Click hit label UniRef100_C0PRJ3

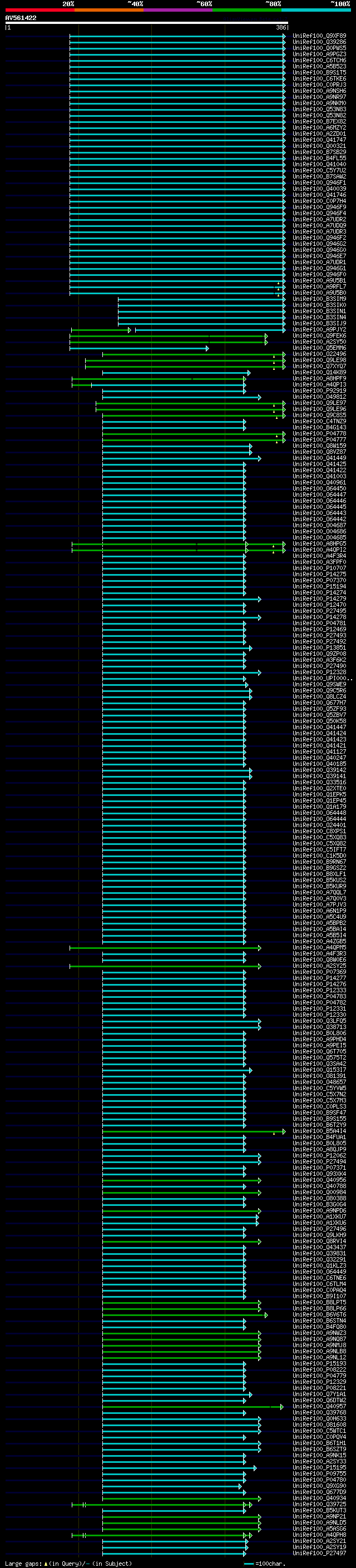319,85
